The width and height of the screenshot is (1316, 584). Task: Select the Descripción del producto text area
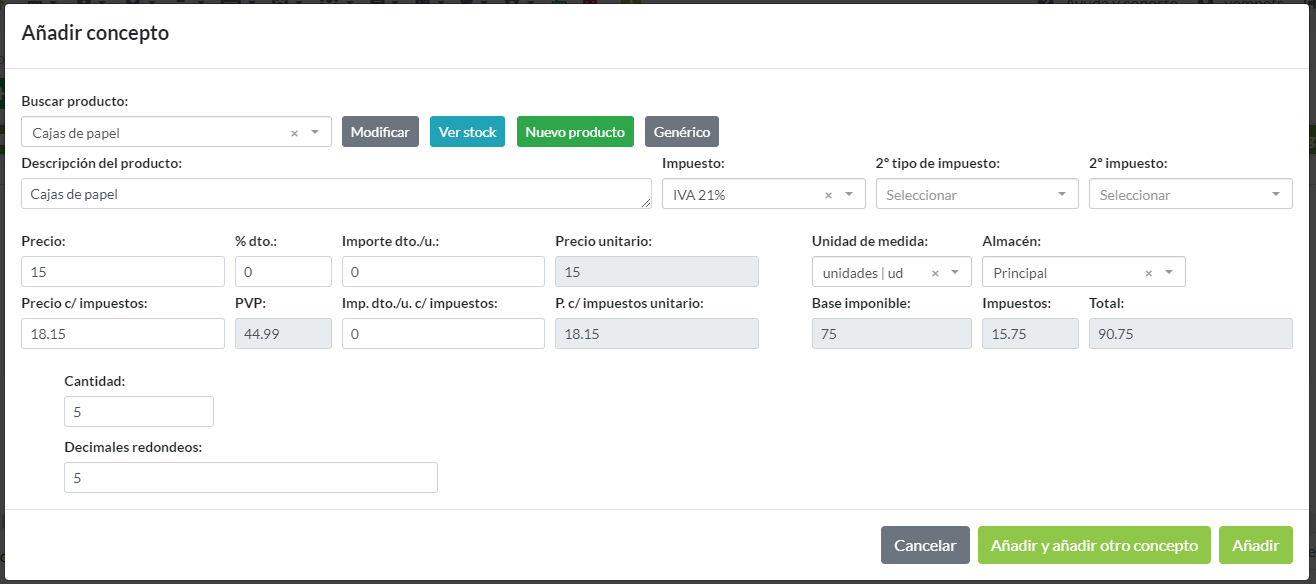point(335,194)
